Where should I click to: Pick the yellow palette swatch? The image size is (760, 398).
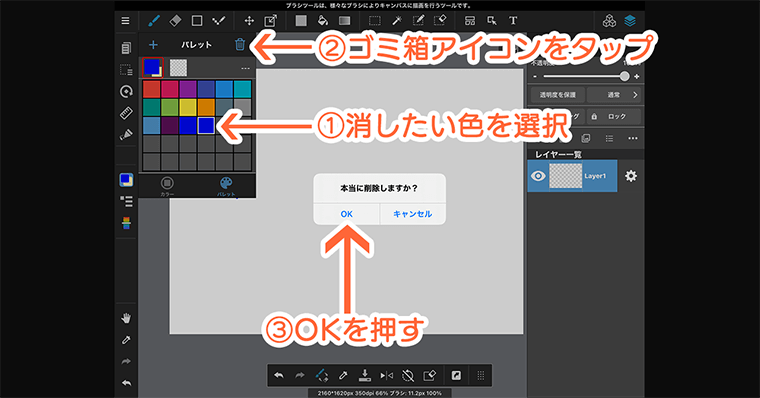pos(188,108)
